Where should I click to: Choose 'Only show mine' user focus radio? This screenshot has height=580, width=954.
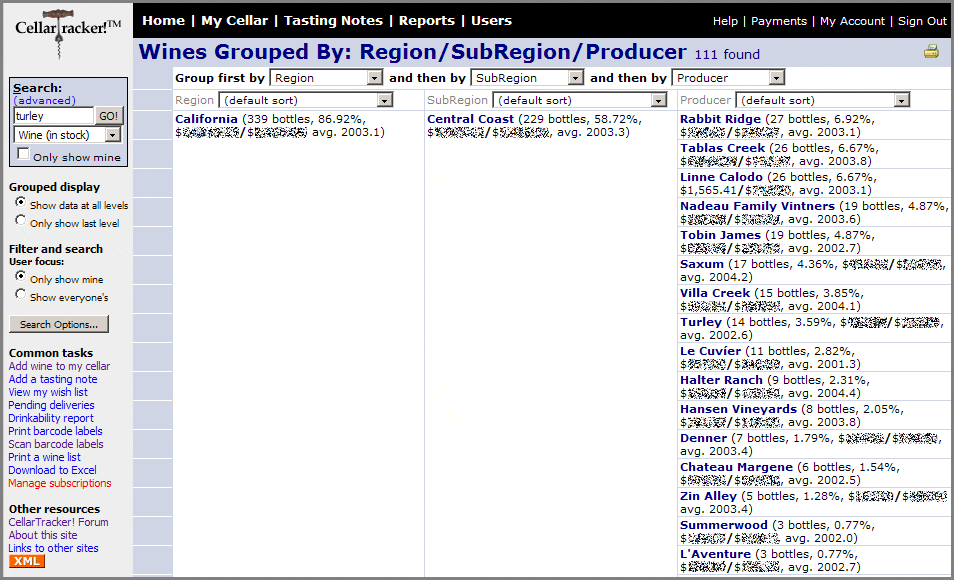click(x=21, y=276)
